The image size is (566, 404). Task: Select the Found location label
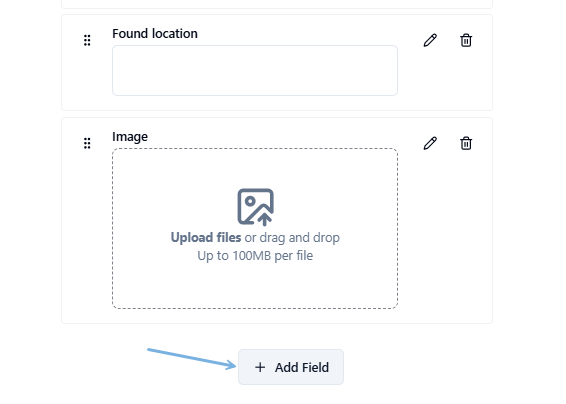pyautogui.click(x=155, y=34)
